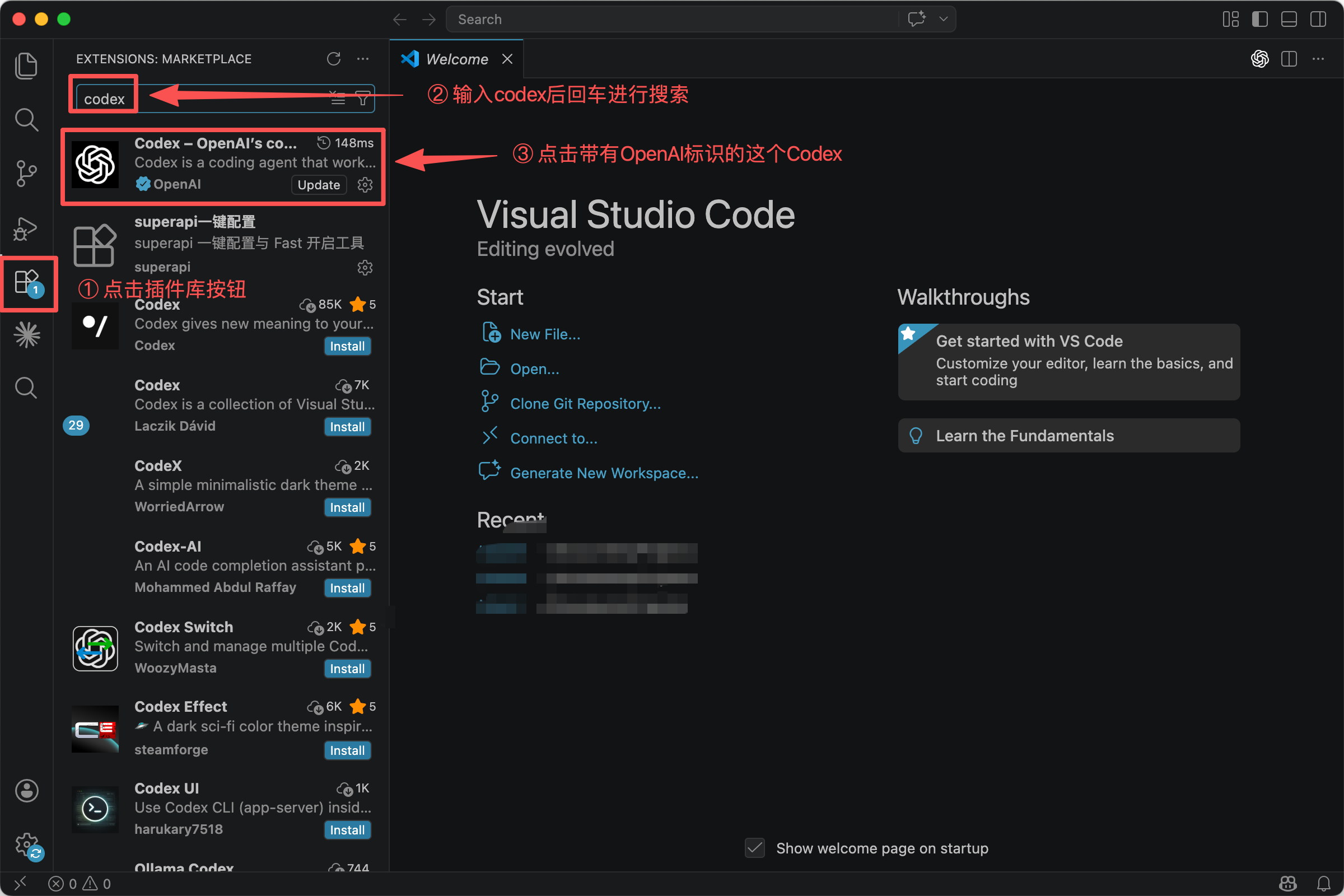This screenshot has height=896, width=1344.
Task: Go forward in navigation history
Action: [x=428, y=20]
